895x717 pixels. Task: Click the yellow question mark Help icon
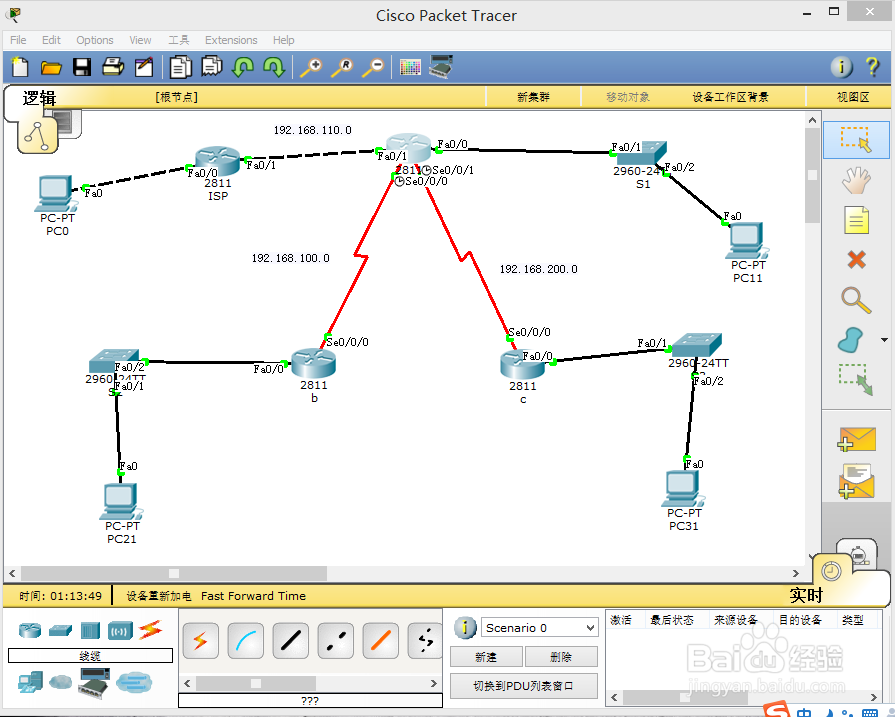872,67
